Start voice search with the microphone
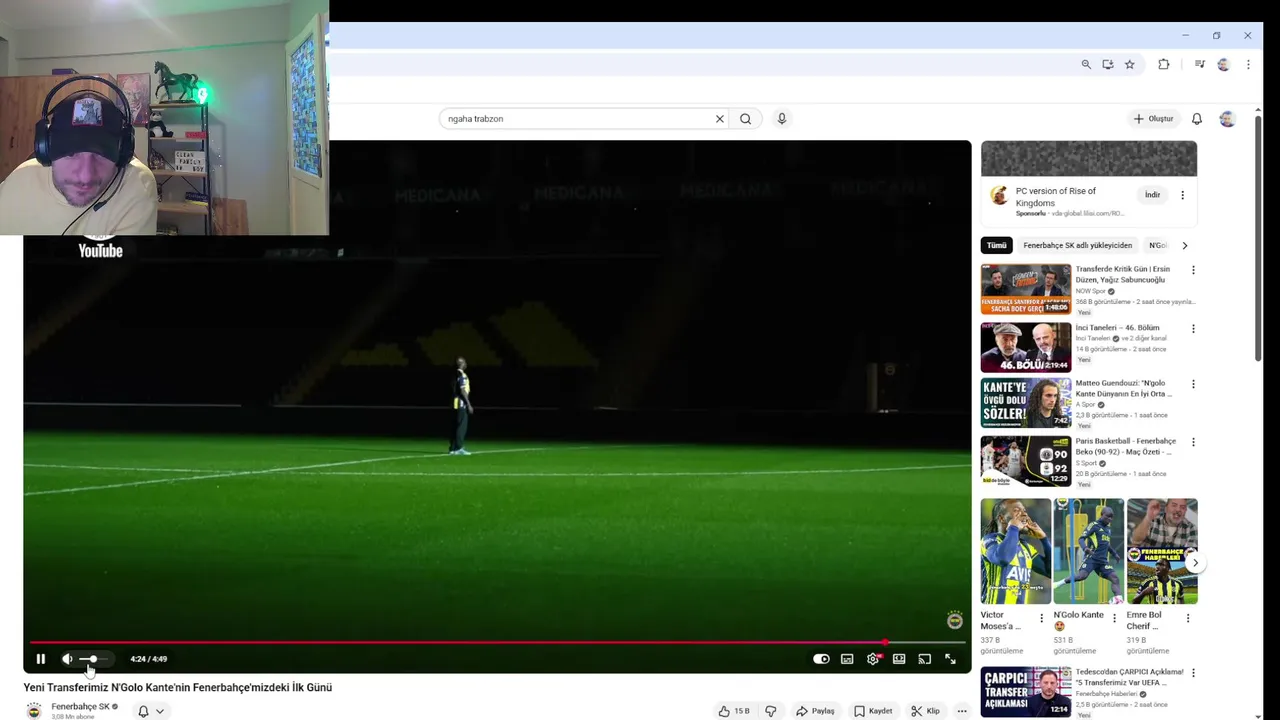1280x720 pixels. coord(782,119)
